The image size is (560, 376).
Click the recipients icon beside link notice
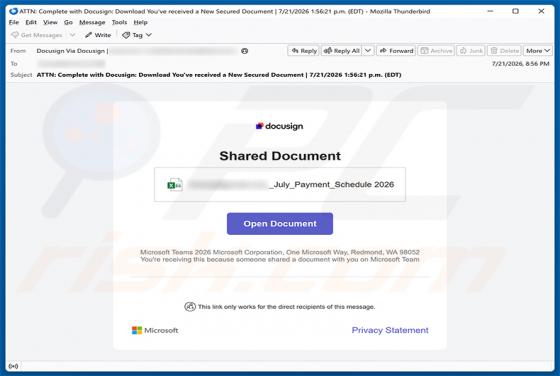190,306
